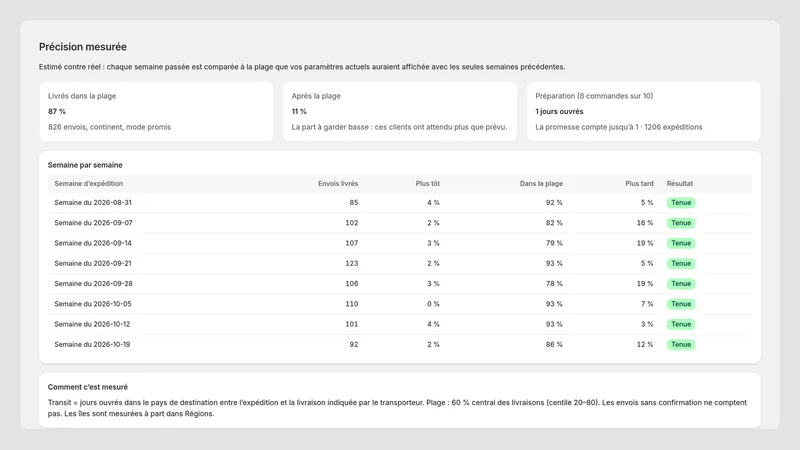Click 'Tenue' badge for week 2026-09-07
The width and height of the screenshot is (800, 450).
click(x=681, y=223)
